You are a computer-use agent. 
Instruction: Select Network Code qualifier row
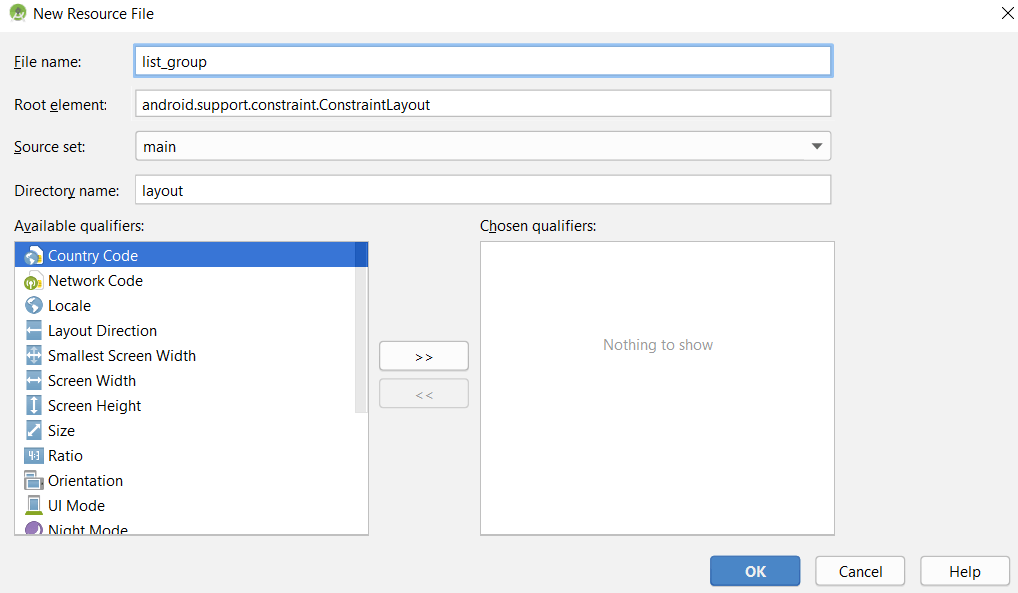[x=185, y=281]
